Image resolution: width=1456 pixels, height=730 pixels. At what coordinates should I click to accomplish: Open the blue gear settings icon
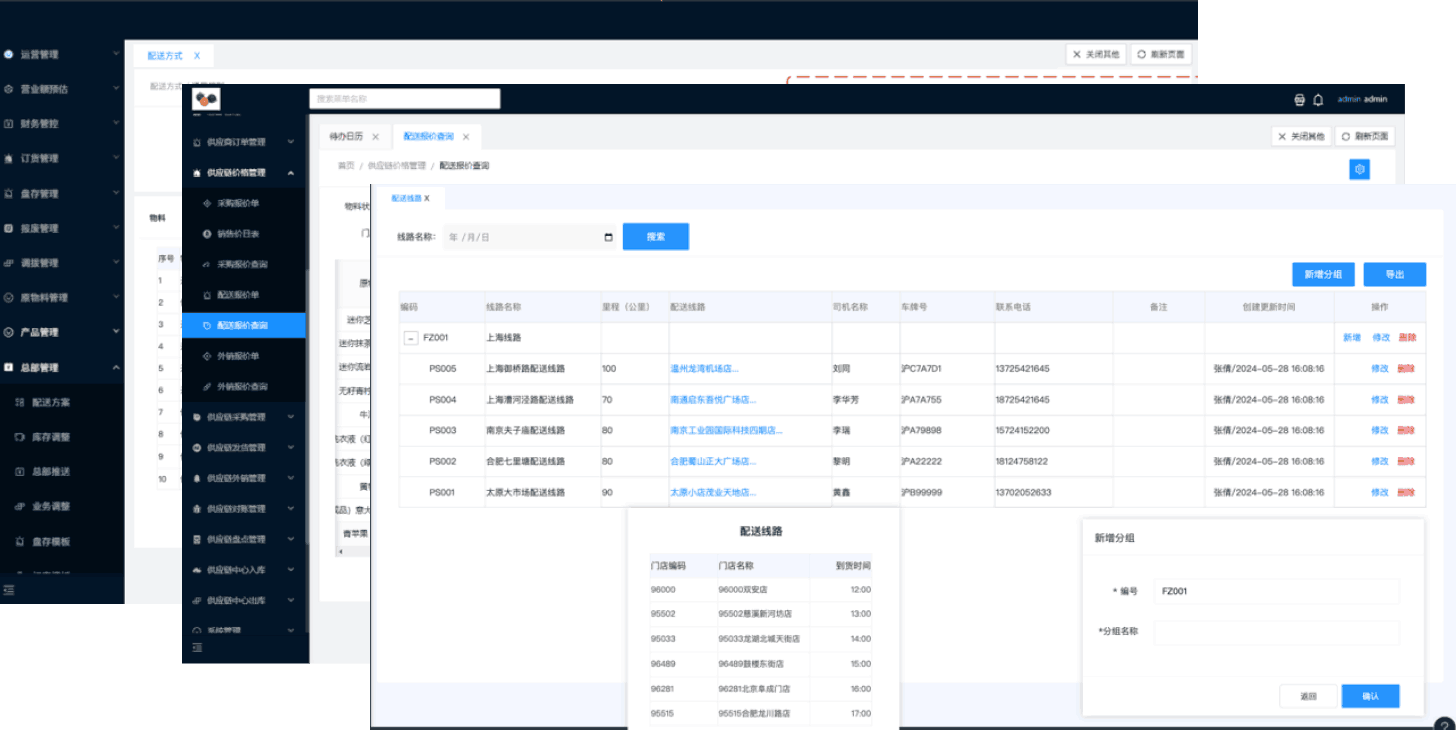click(x=1359, y=170)
